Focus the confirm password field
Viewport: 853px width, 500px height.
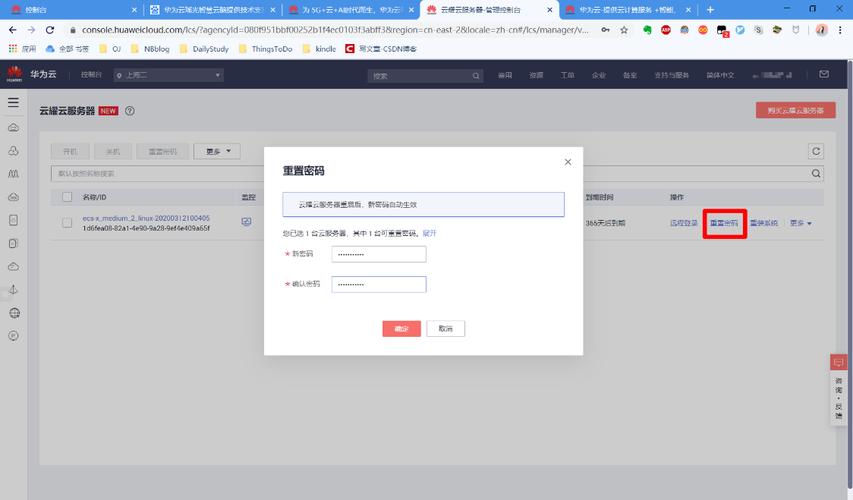(x=379, y=284)
